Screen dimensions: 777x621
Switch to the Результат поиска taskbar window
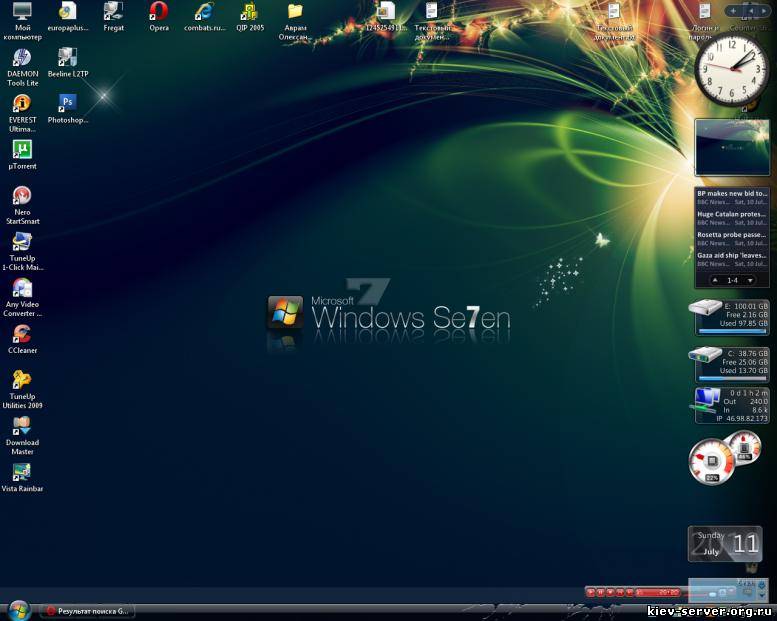(88, 610)
